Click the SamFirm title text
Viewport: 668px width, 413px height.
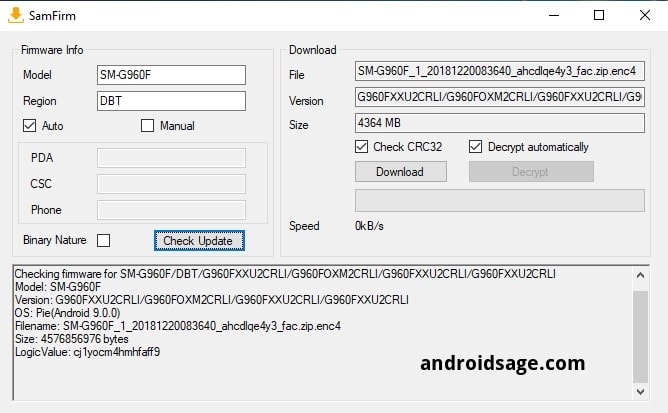click(52, 16)
